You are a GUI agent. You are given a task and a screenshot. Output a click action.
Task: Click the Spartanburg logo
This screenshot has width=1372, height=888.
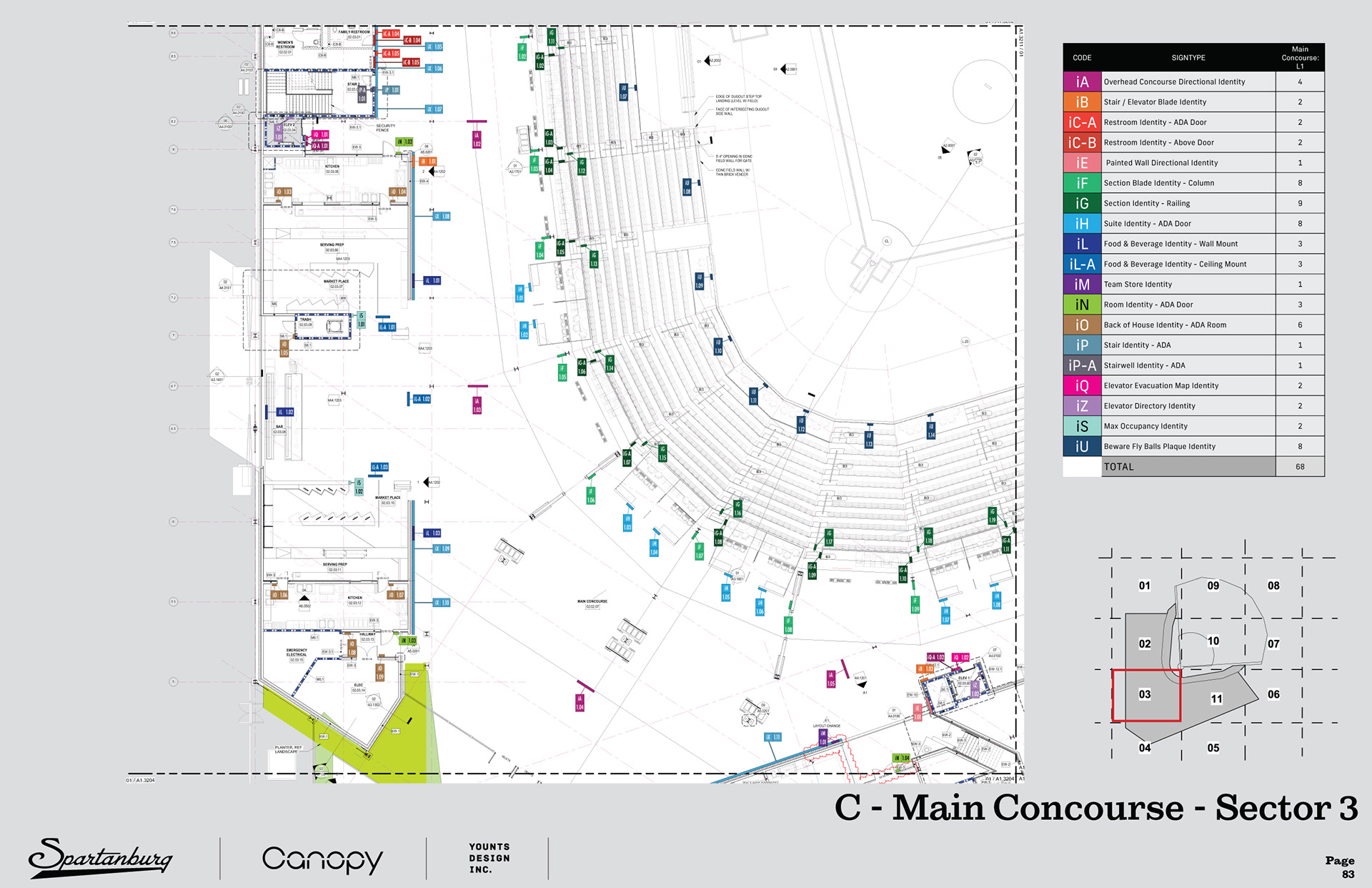101,857
